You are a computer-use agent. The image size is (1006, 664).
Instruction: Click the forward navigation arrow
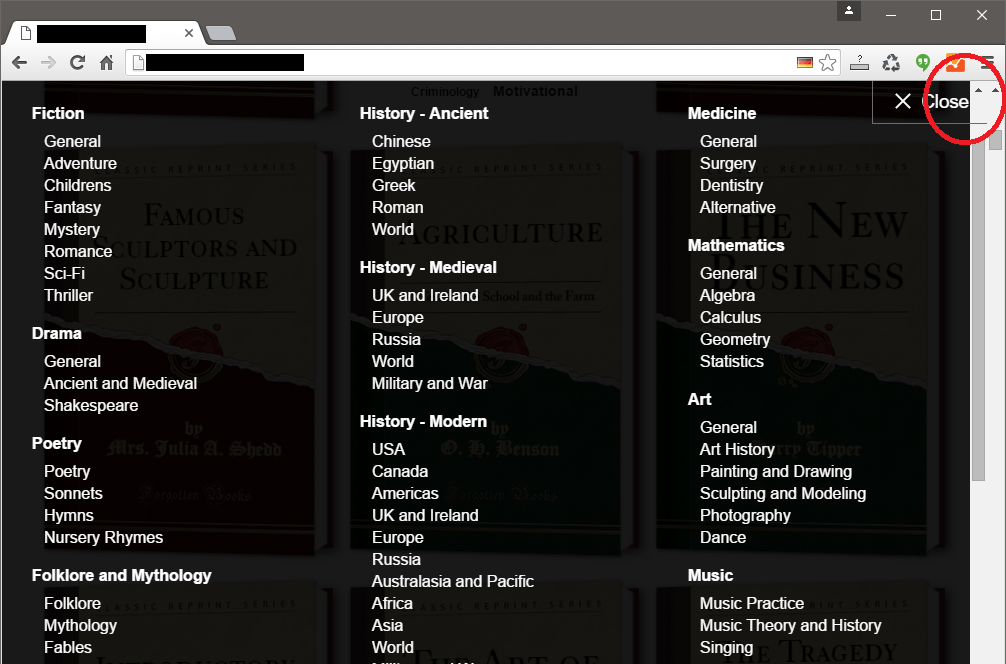coord(47,62)
